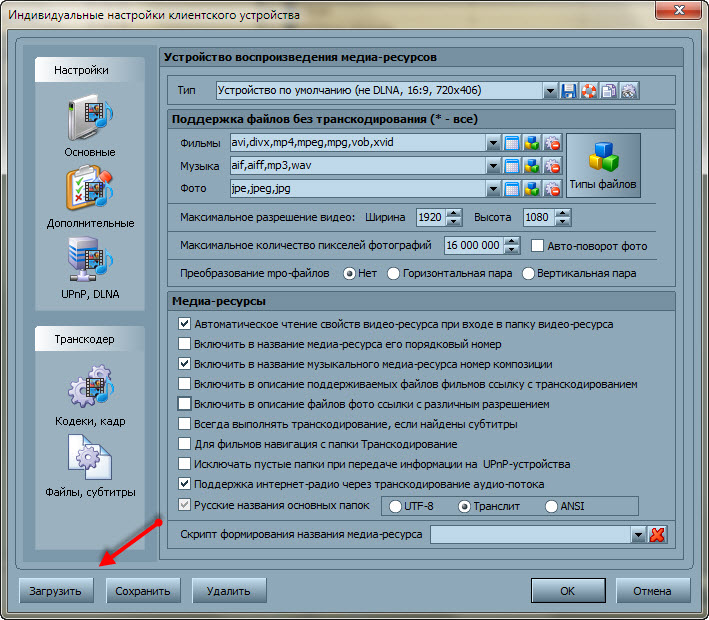Click the colored cubes icon in Фото row

point(531,189)
